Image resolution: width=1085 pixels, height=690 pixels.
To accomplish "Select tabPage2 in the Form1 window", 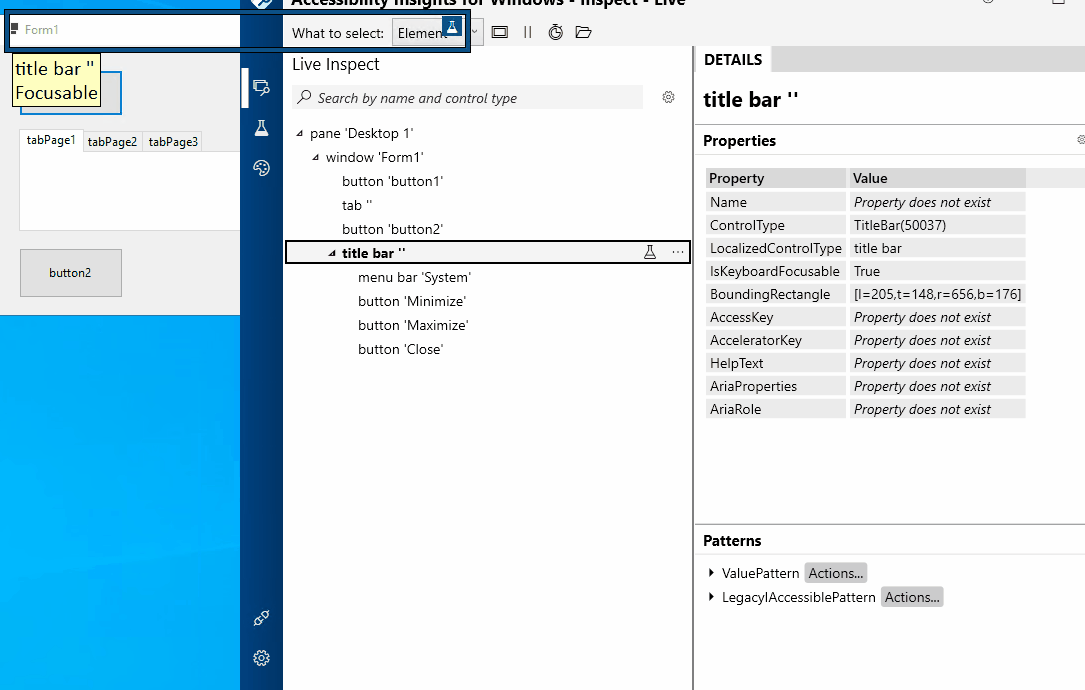I will pyautogui.click(x=112, y=141).
